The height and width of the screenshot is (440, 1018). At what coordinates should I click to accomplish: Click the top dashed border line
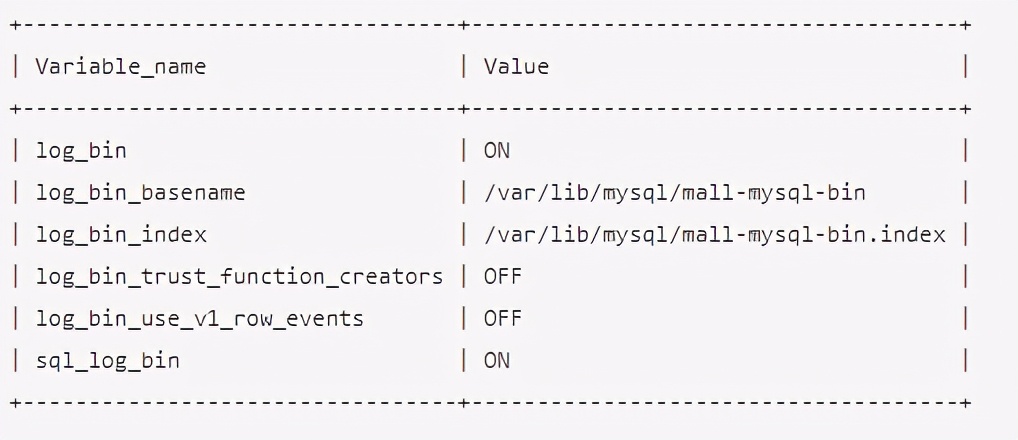(x=491, y=25)
